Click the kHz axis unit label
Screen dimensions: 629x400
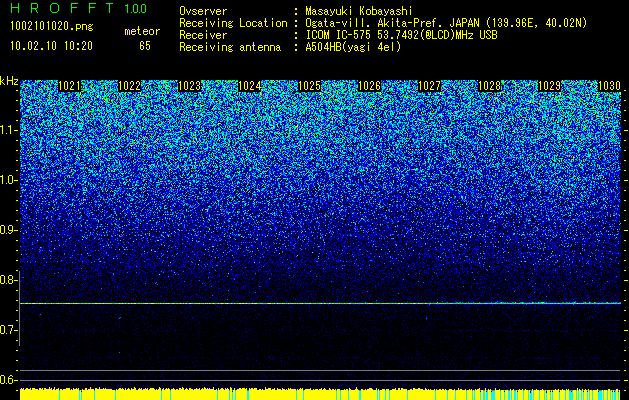click(9, 81)
